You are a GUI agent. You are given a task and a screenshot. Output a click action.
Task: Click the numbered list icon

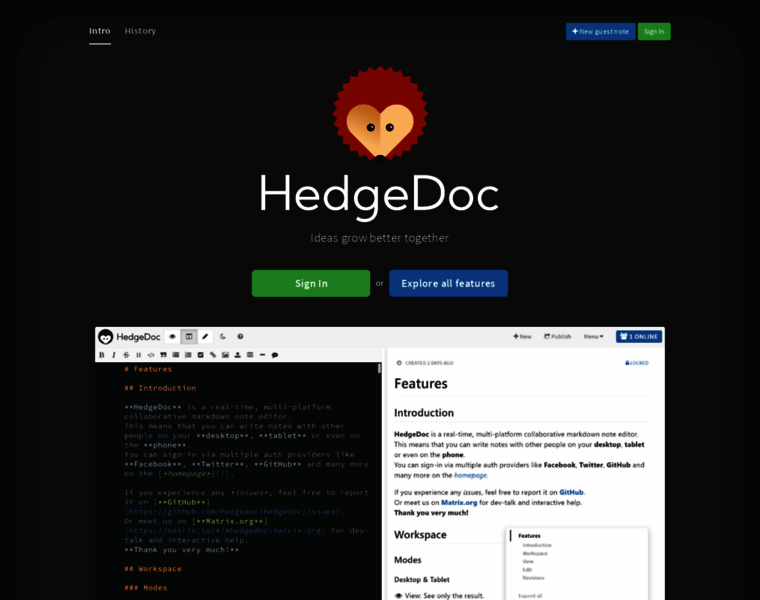pos(188,355)
